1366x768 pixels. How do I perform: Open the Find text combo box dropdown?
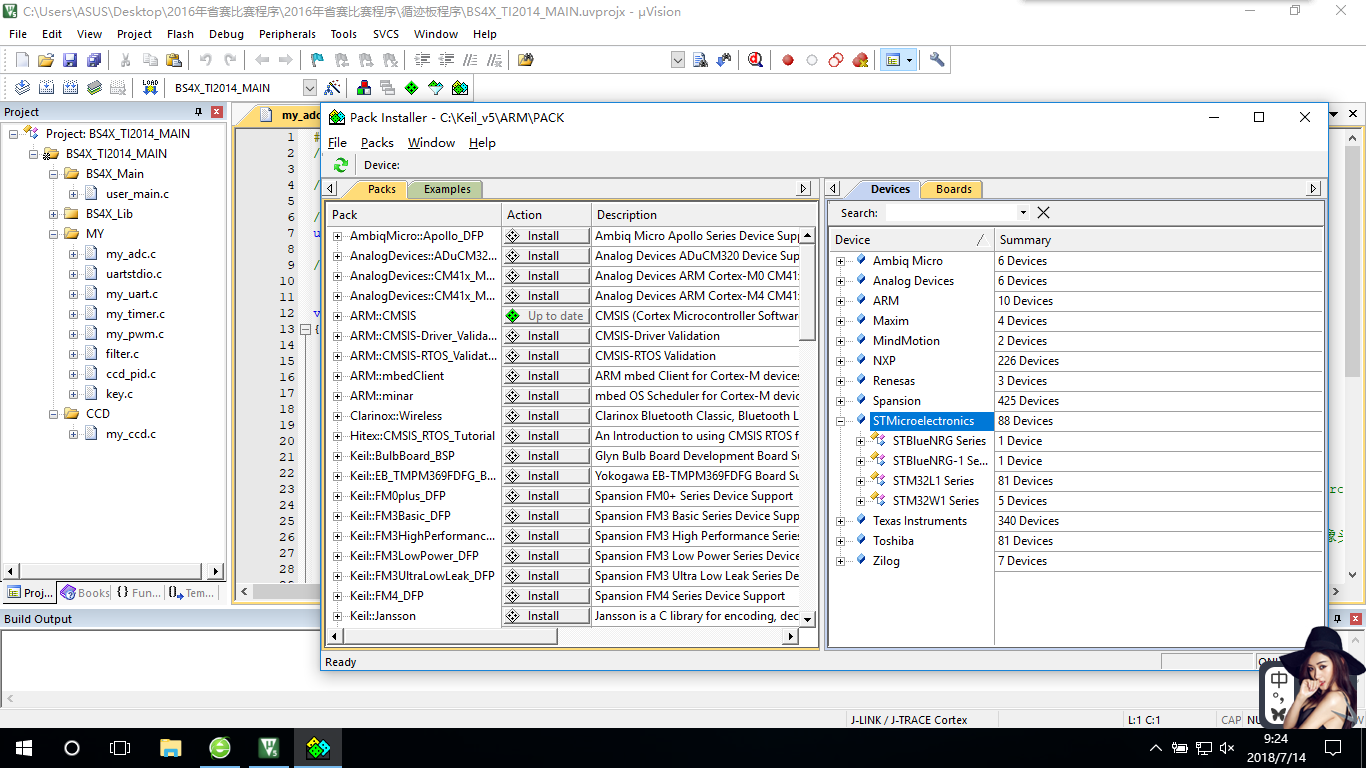point(678,60)
